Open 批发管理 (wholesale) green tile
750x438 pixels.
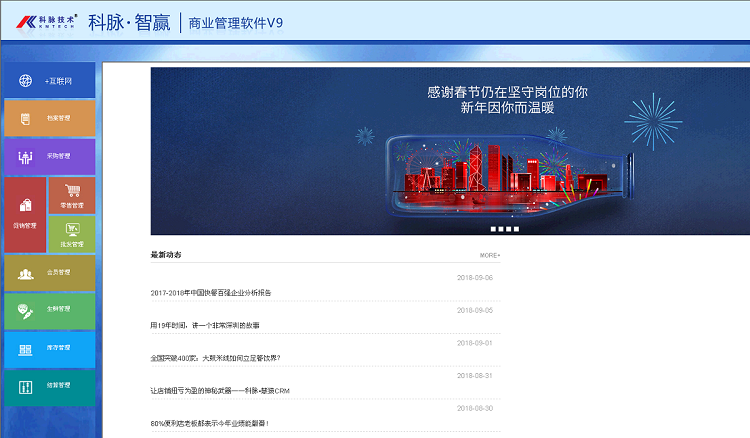pos(72,234)
